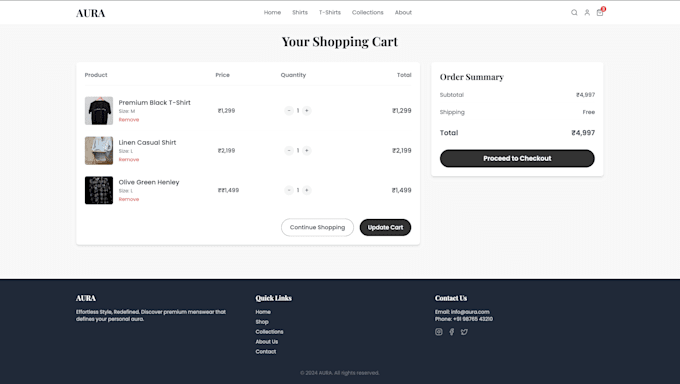Click Proceed to Checkout button
This screenshot has height=384, width=680.
[517, 158]
